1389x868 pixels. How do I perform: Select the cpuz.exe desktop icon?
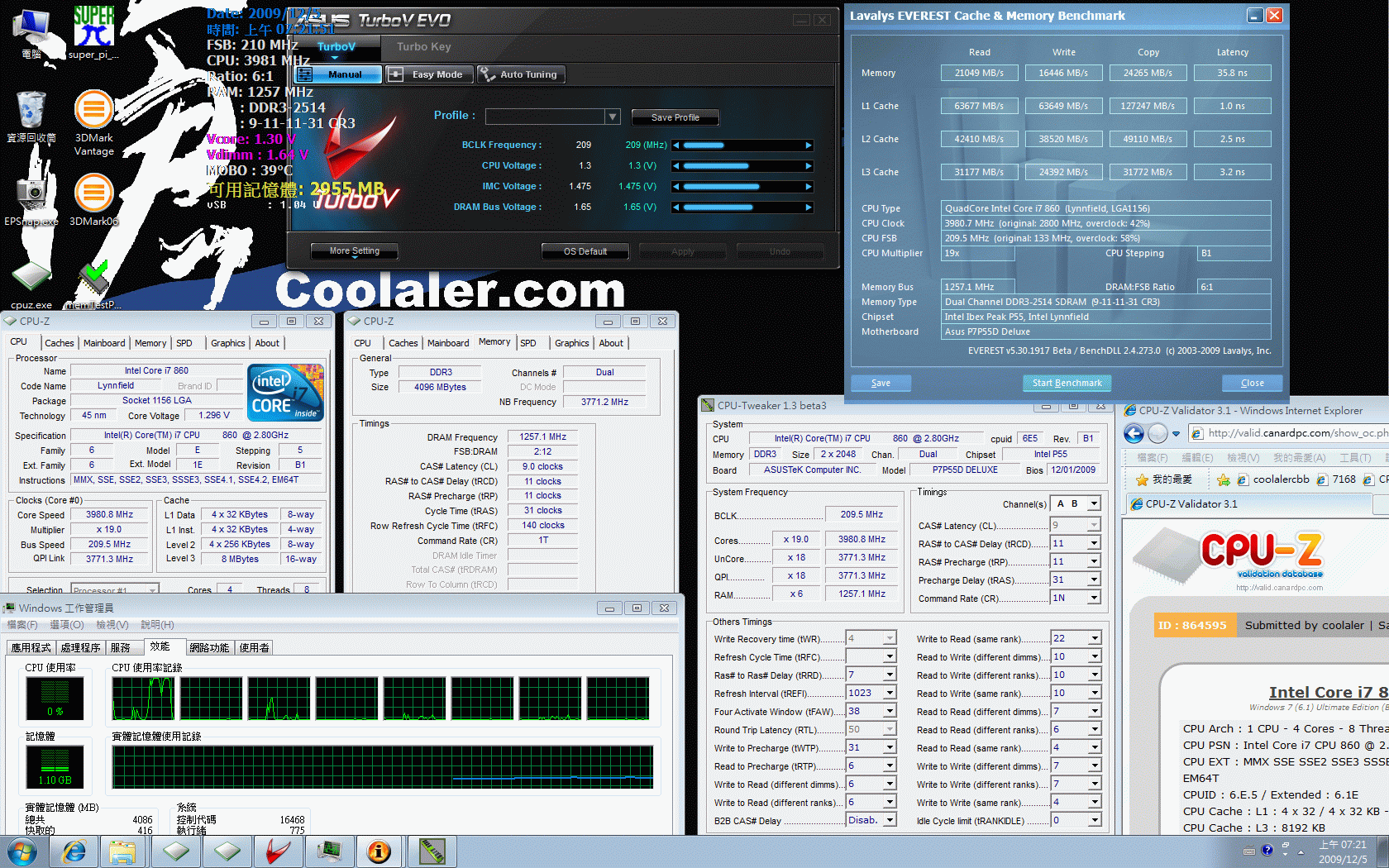31,284
